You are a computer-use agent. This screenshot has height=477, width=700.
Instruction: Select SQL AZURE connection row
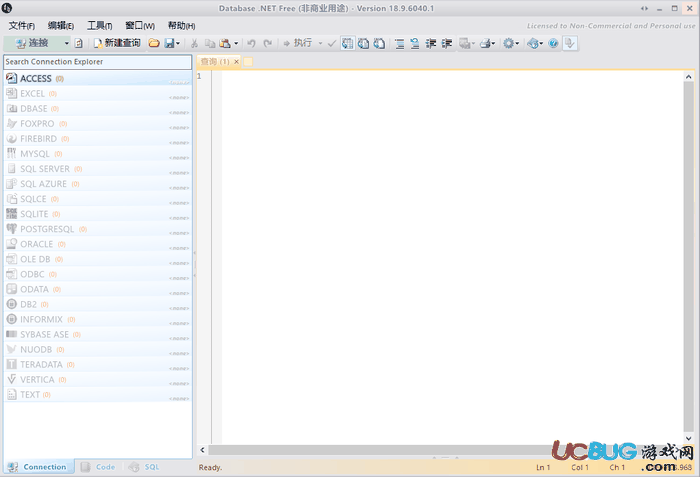click(98, 184)
